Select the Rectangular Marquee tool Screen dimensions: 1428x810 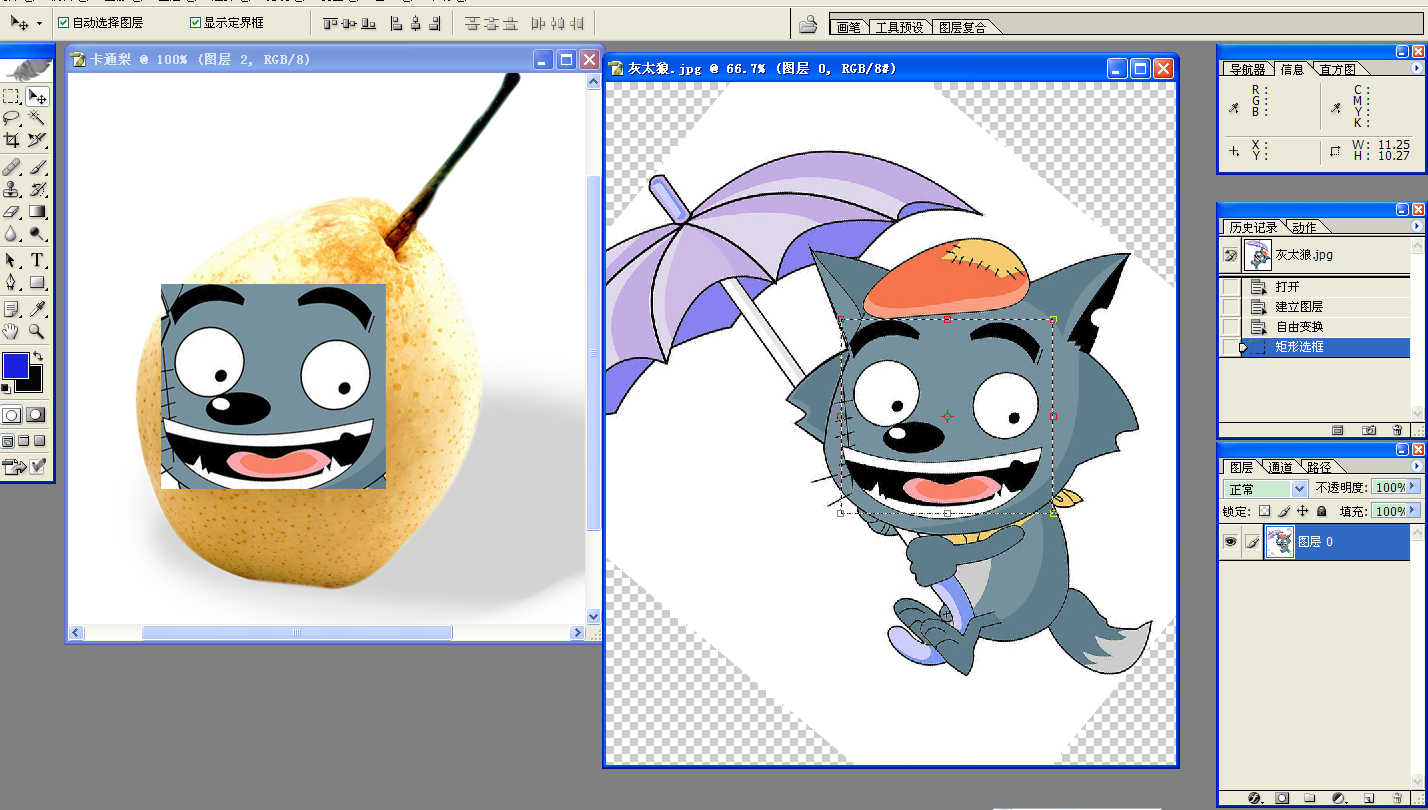[11, 96]
